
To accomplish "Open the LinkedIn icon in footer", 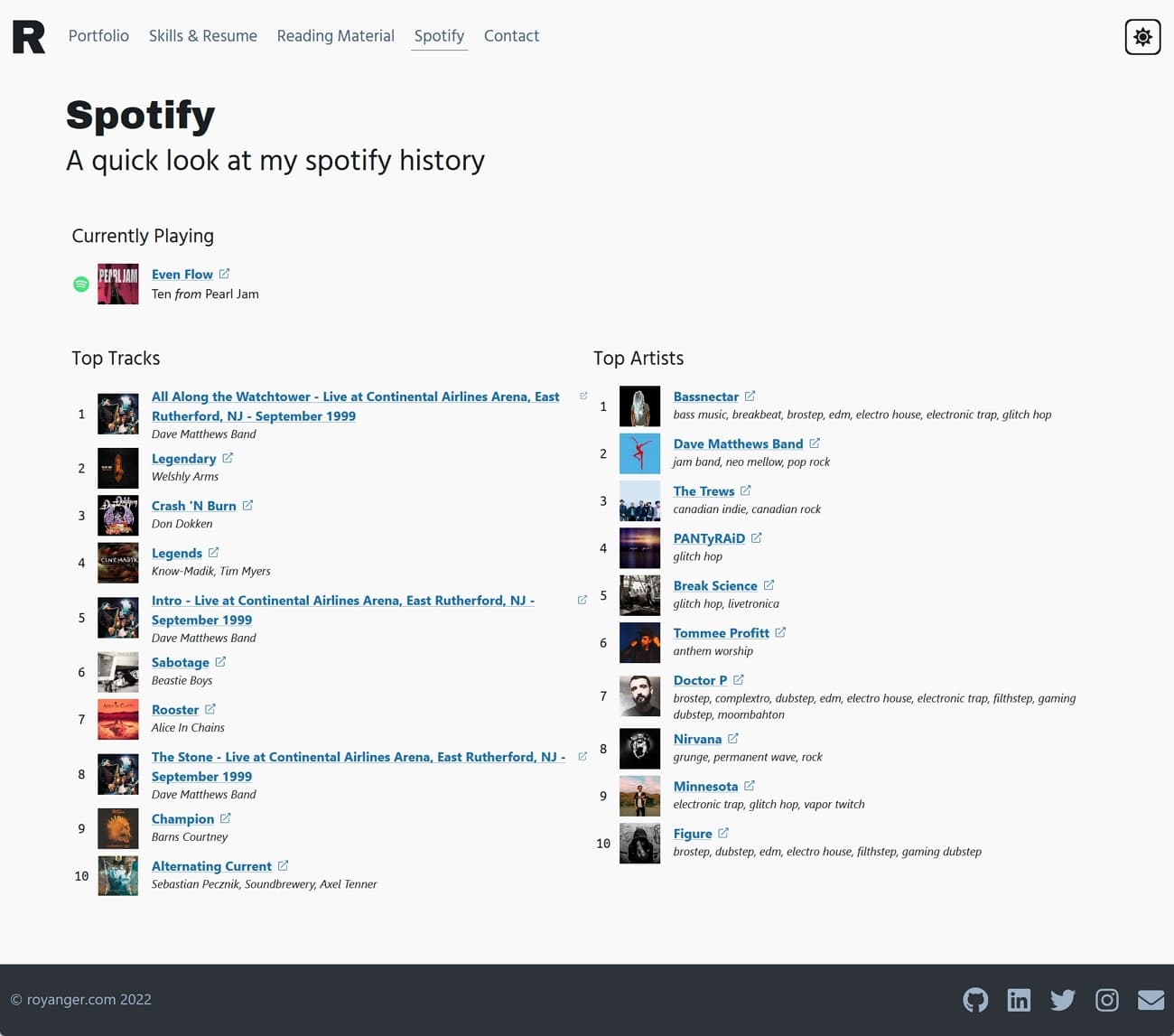I will (x=1019, y=1000).
